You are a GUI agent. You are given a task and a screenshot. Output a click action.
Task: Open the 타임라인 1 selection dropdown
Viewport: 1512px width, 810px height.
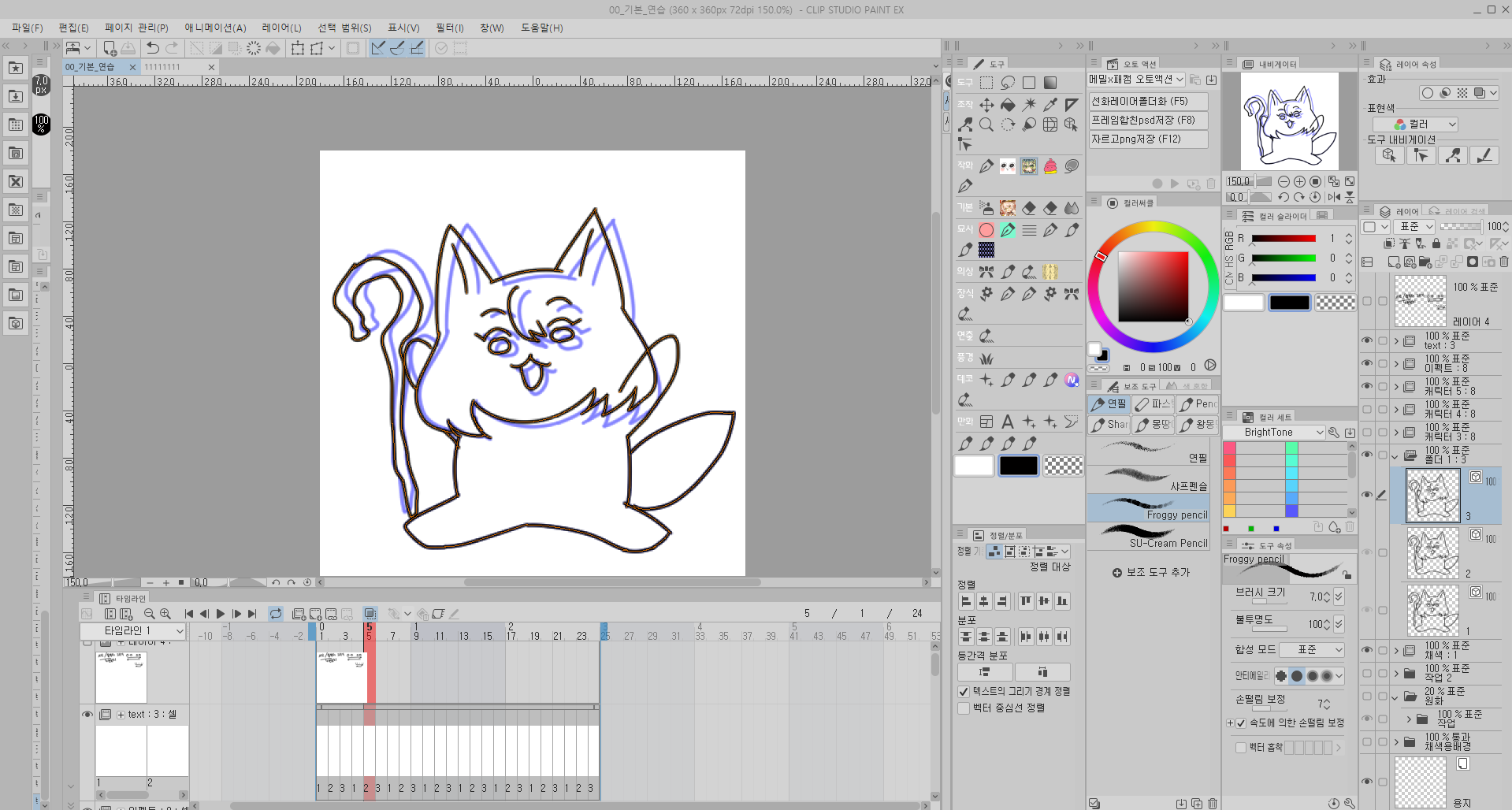[x=132, y=630]
